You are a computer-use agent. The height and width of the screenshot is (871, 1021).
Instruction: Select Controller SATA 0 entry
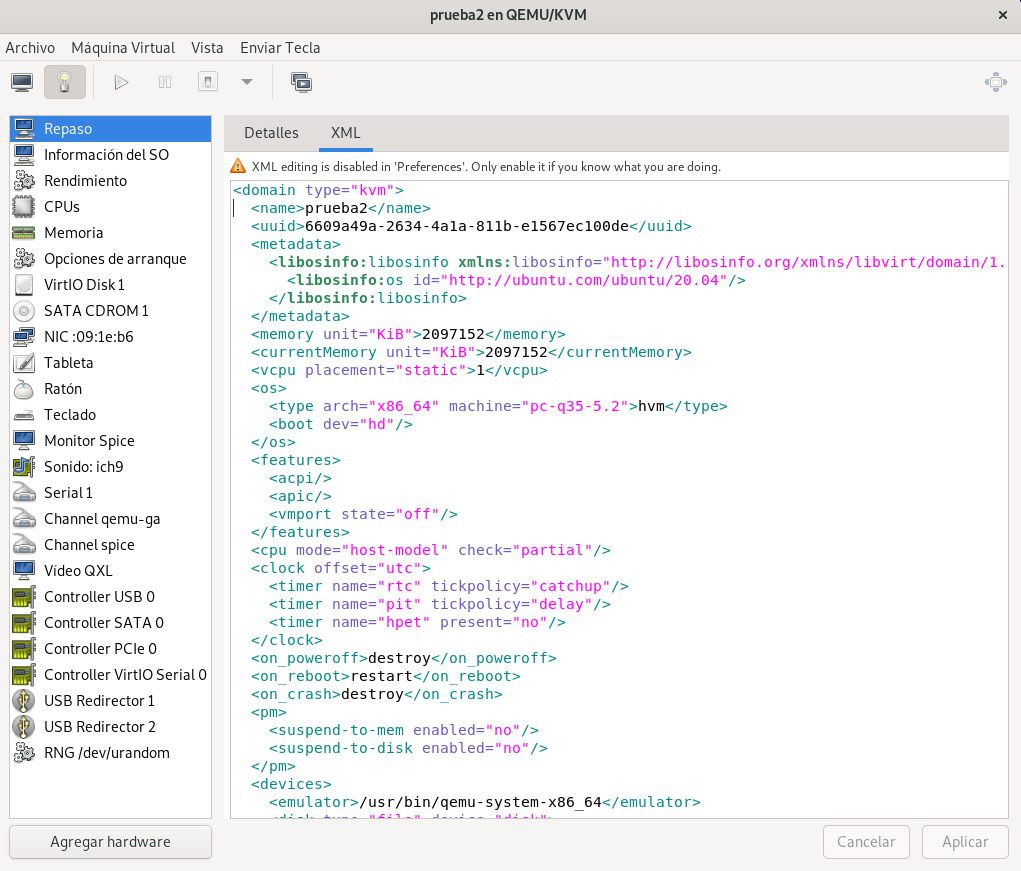click(x=111, y=623)
